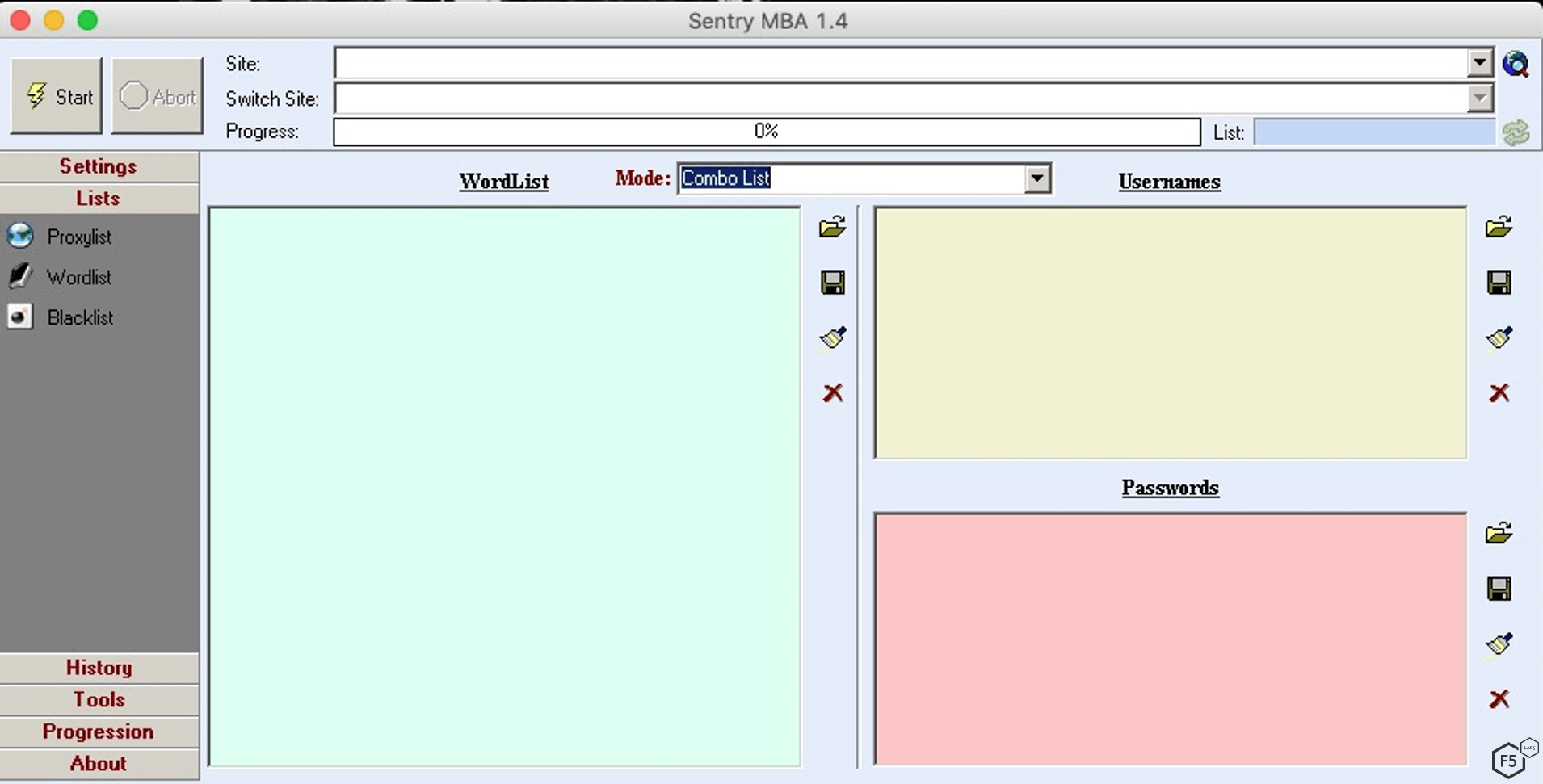This screenshot has width=1543, height=784.
Task: Open a usernames file via folder icon
Action: pos(1499,227)
